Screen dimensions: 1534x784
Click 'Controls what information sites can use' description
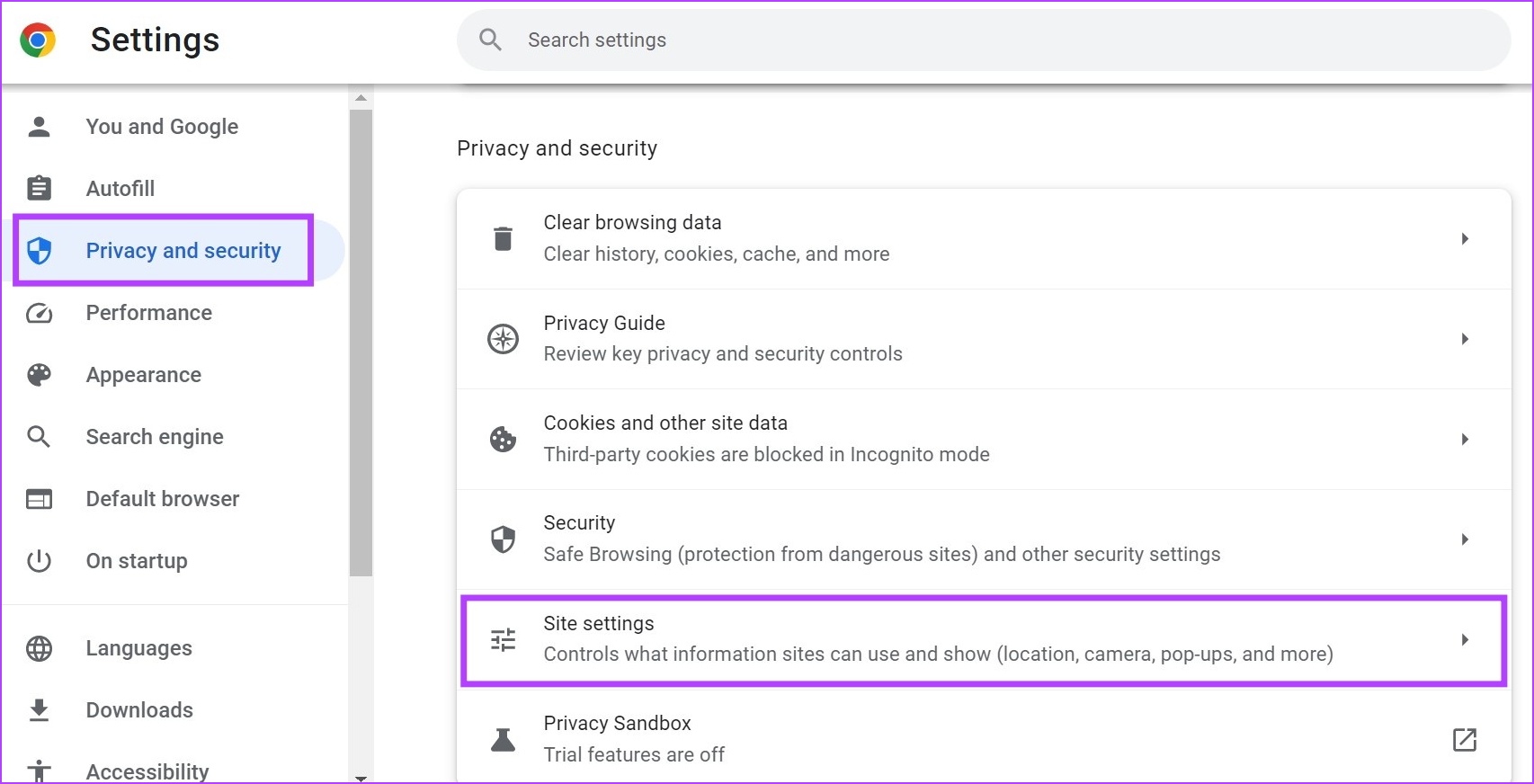pyautogui.click(x=938, y=655)
